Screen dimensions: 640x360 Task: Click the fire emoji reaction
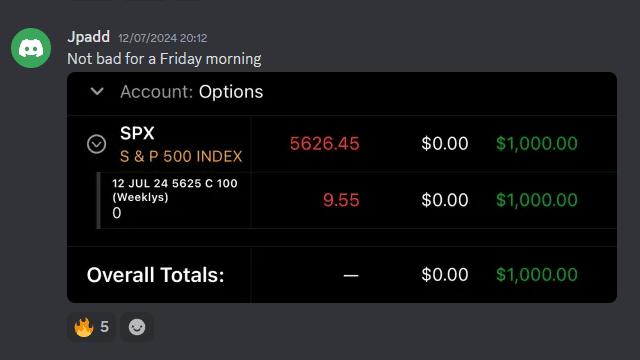pyautogui.click(x=91, y=327)
